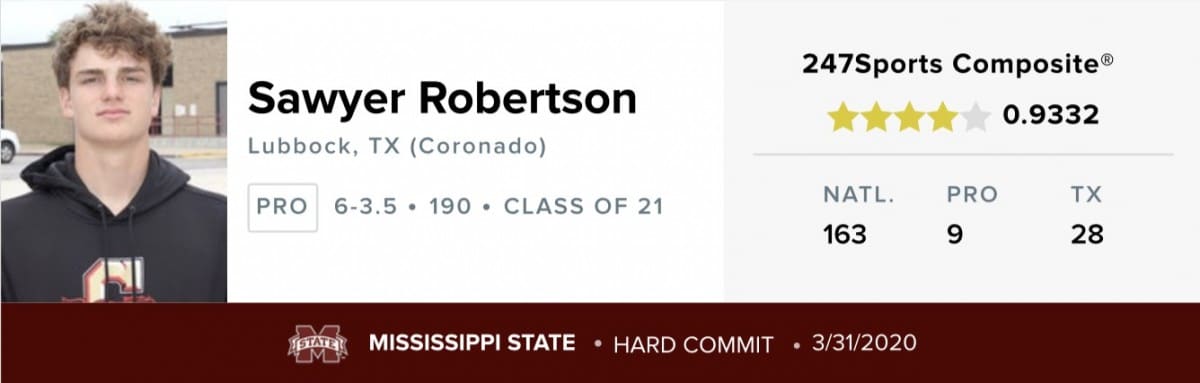Click the registered trademark symbol after Composite
1200x383 pixels.
click(x=1107, y=60)
